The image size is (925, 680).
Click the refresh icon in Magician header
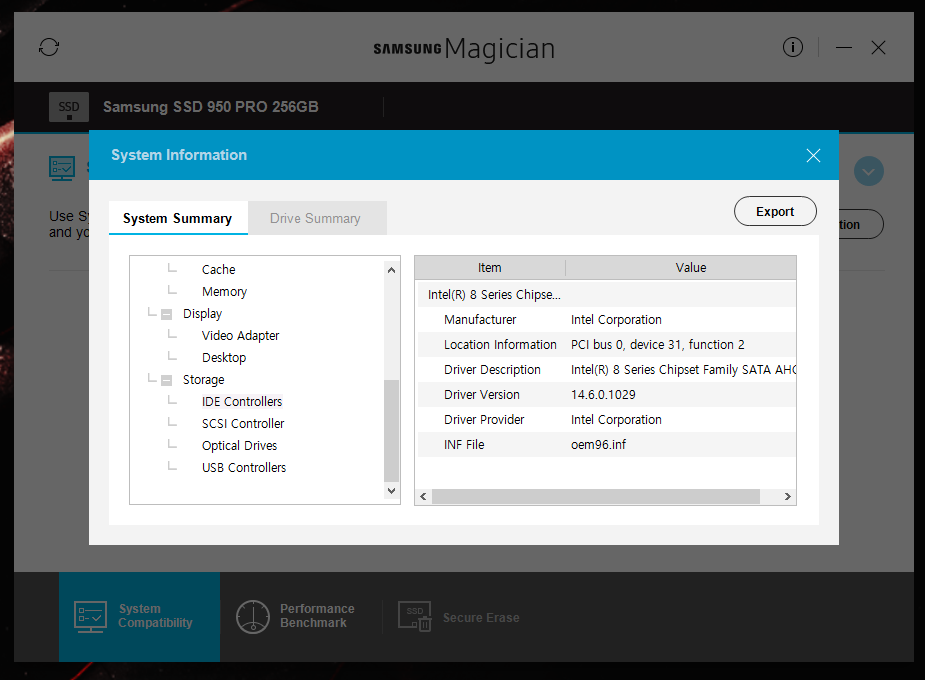click(x=49, y=47)
